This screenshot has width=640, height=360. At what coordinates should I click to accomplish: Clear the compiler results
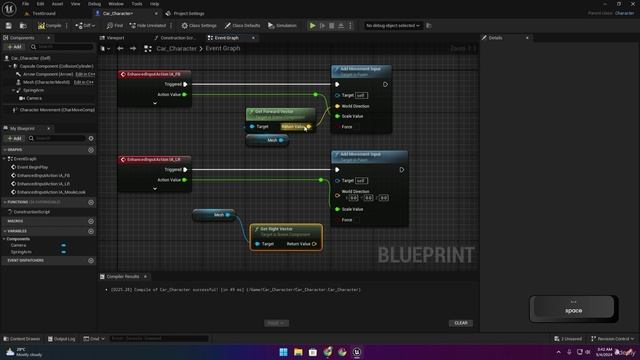[461, 323]
